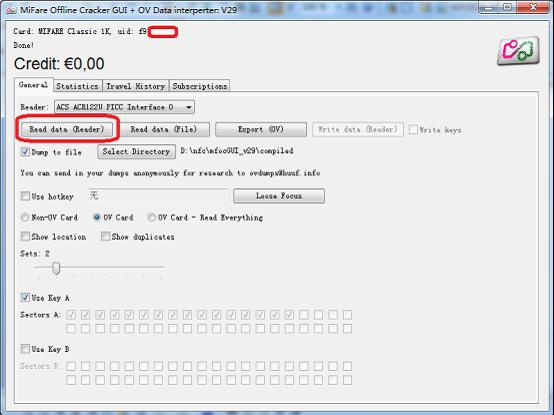Select OV Card radio button
This screenshot has height=415, width=554.
(96, 217)
